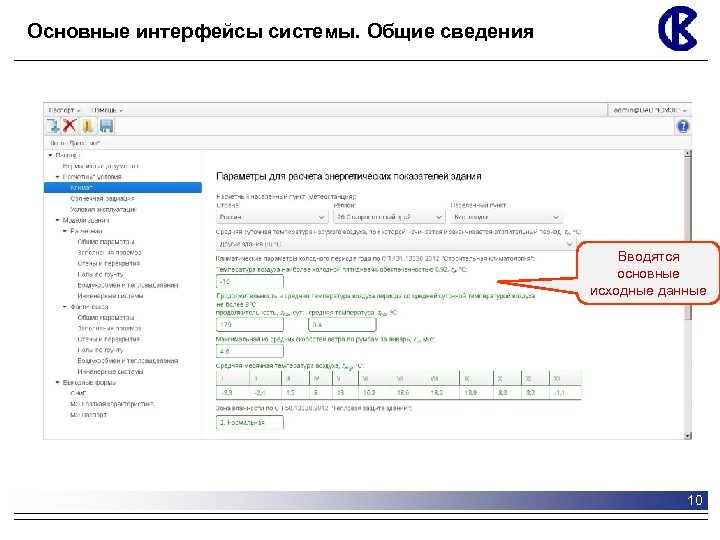Open Общие параметры under Фактическая
The height and width of the screenshot is (540, 720).
(106, 318)
